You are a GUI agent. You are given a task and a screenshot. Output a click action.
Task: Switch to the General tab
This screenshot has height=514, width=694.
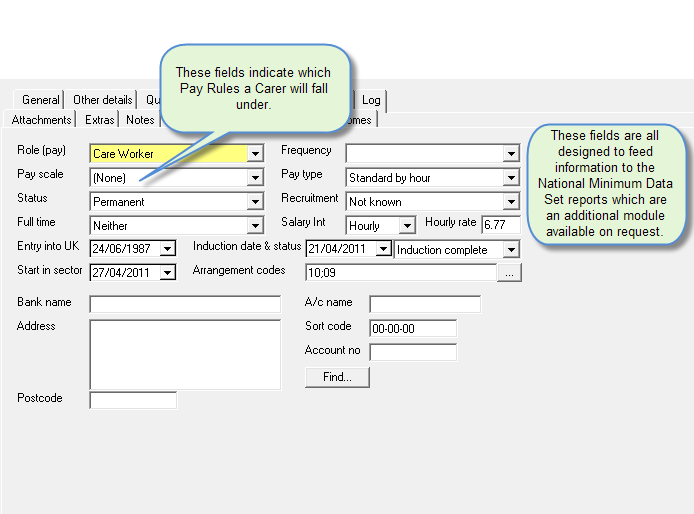pyautogui.click(x=41, y=100)
